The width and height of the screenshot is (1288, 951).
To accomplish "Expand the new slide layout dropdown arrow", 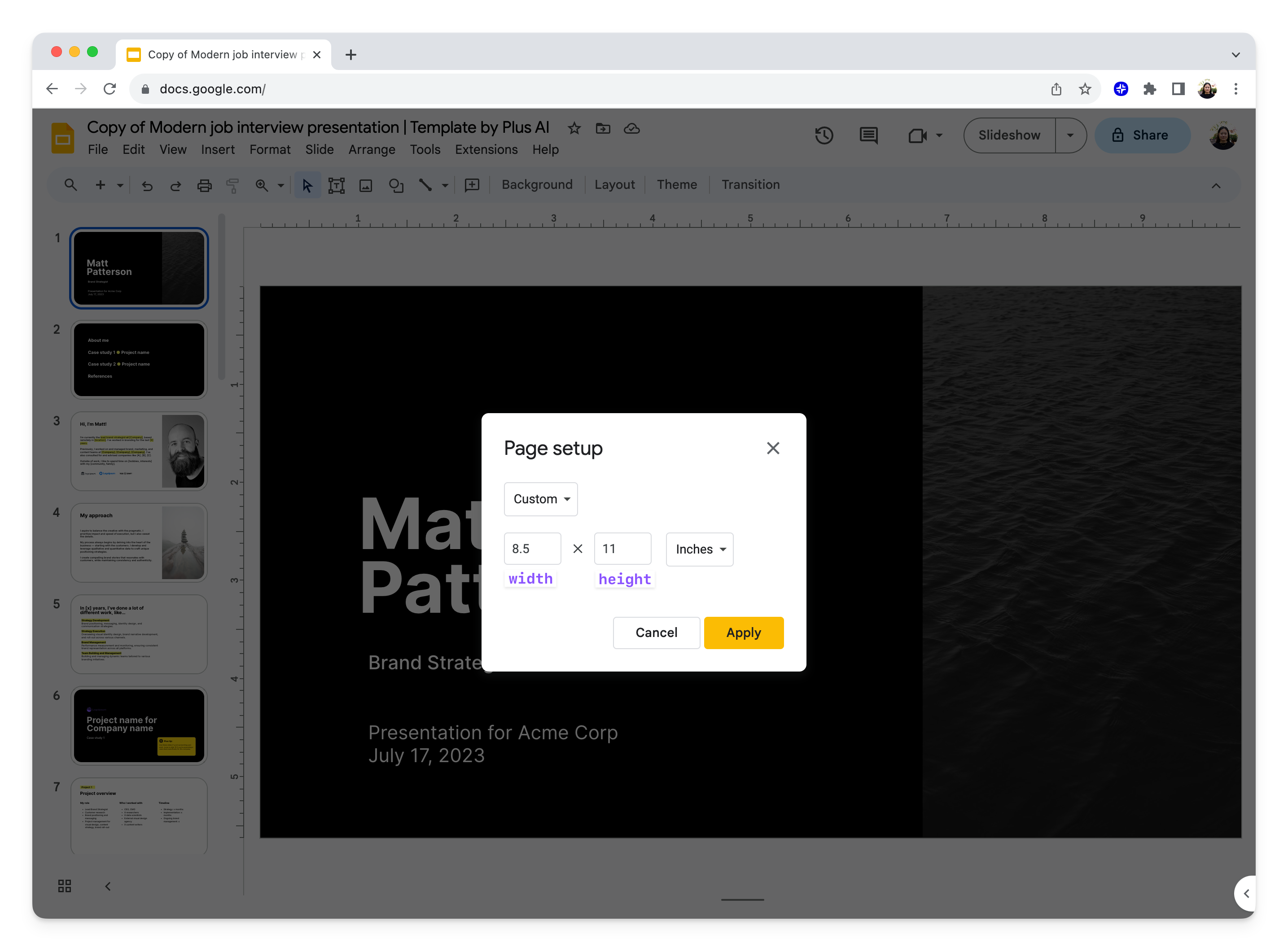I will [120, 185].
